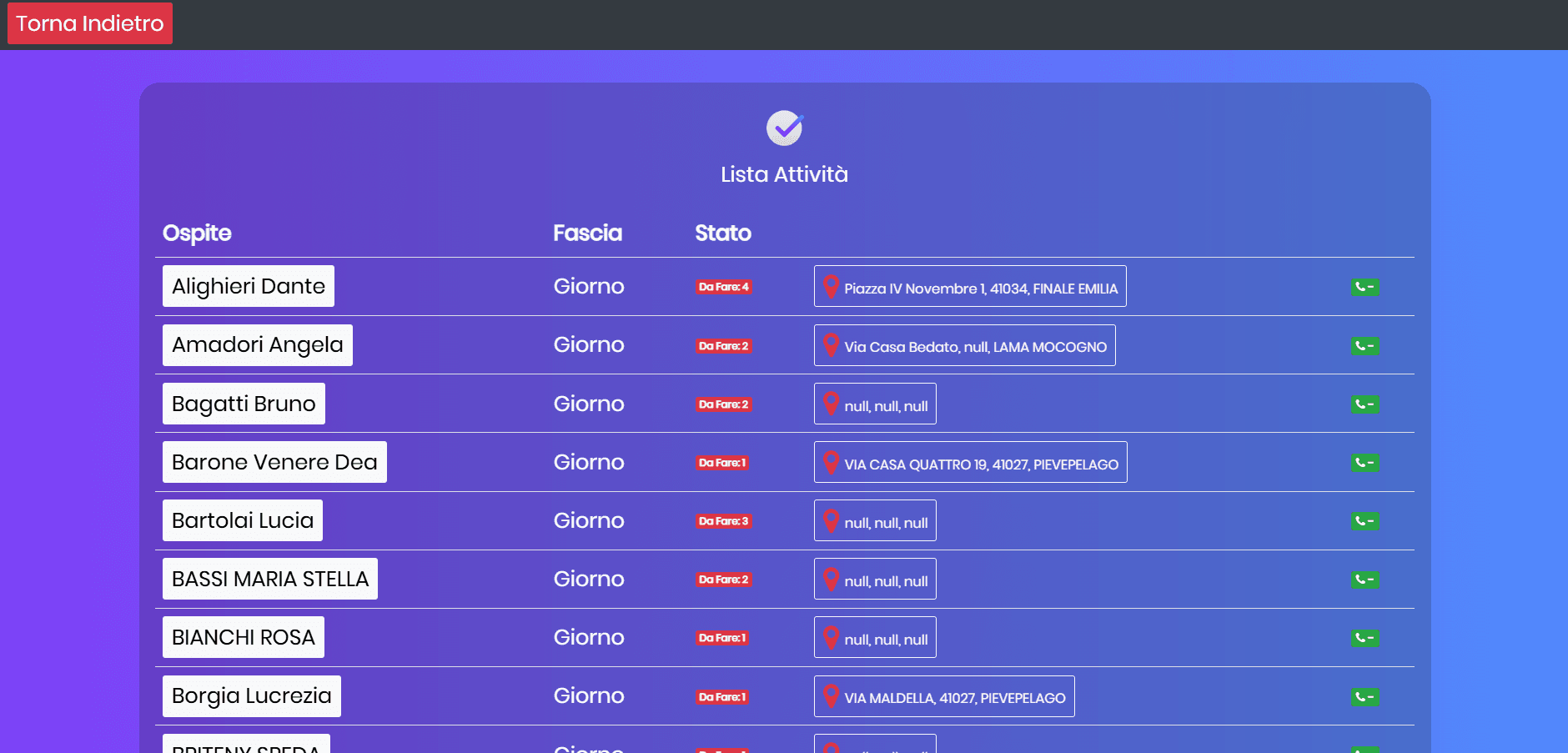Click the Da Fare: 3 badge for Bartolai Lucia
The width and height of the screenshot is (1568, 753).
(723, 521)
